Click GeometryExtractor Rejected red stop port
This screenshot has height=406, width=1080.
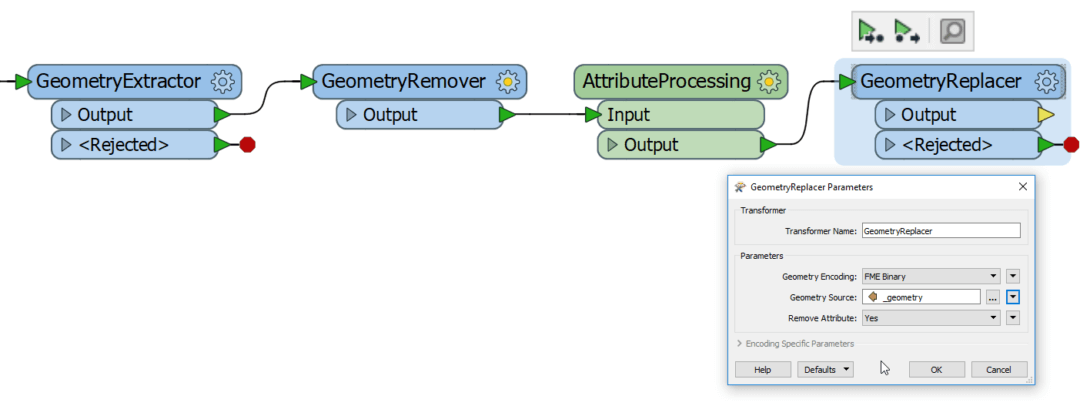point(247,145)
